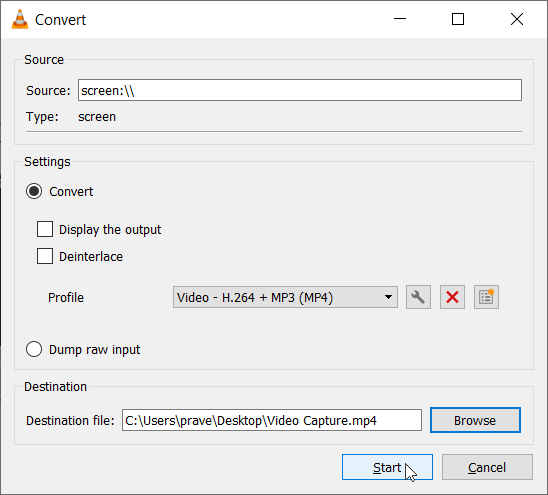548x495 pixels.
Task: Minimize the Convert window
Action: coord(400,19)
